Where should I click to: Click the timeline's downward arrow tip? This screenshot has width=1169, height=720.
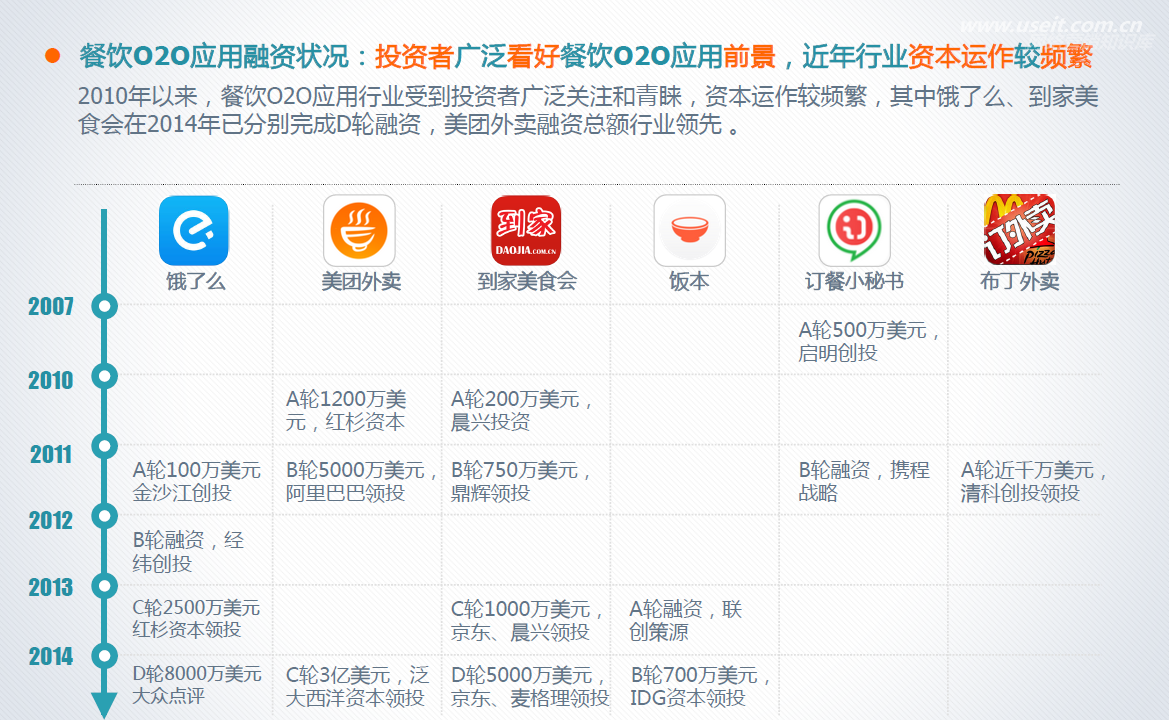point(104,706)
